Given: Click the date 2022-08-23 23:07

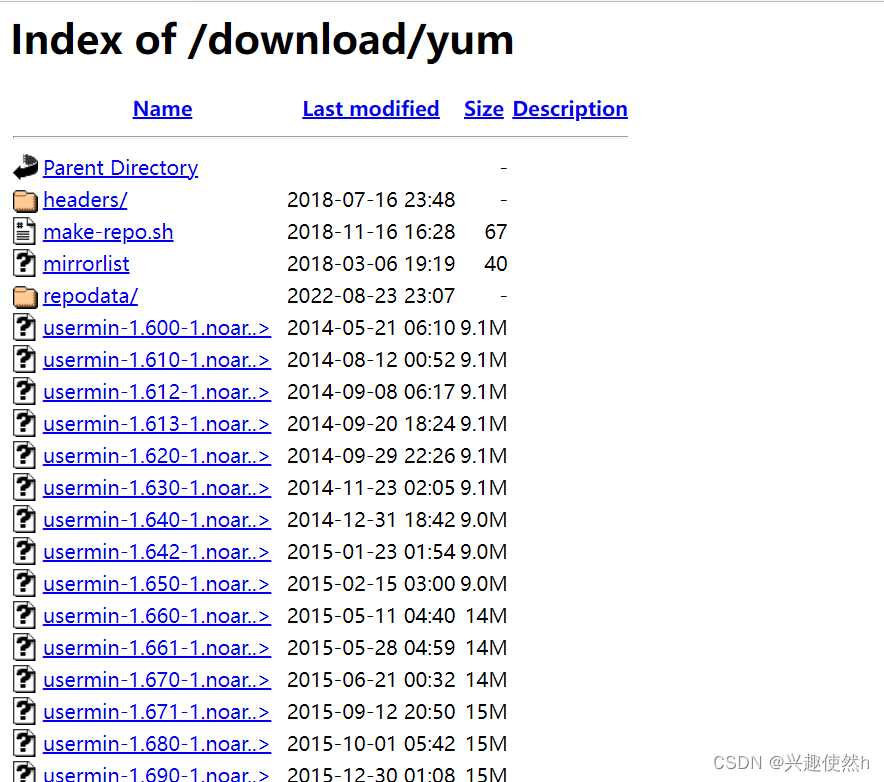Looking at the screenshot, I should (x=371, y=296).
